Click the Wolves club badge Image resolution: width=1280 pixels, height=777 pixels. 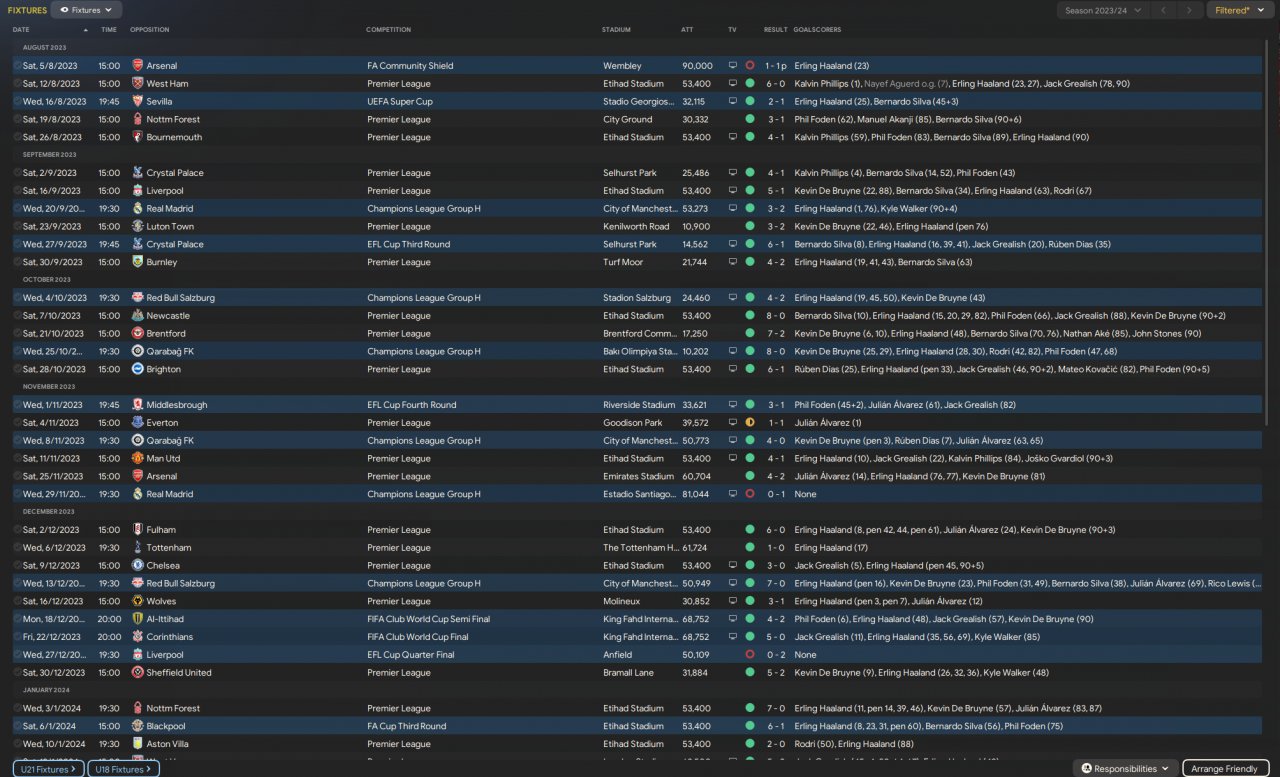[137, 601]
